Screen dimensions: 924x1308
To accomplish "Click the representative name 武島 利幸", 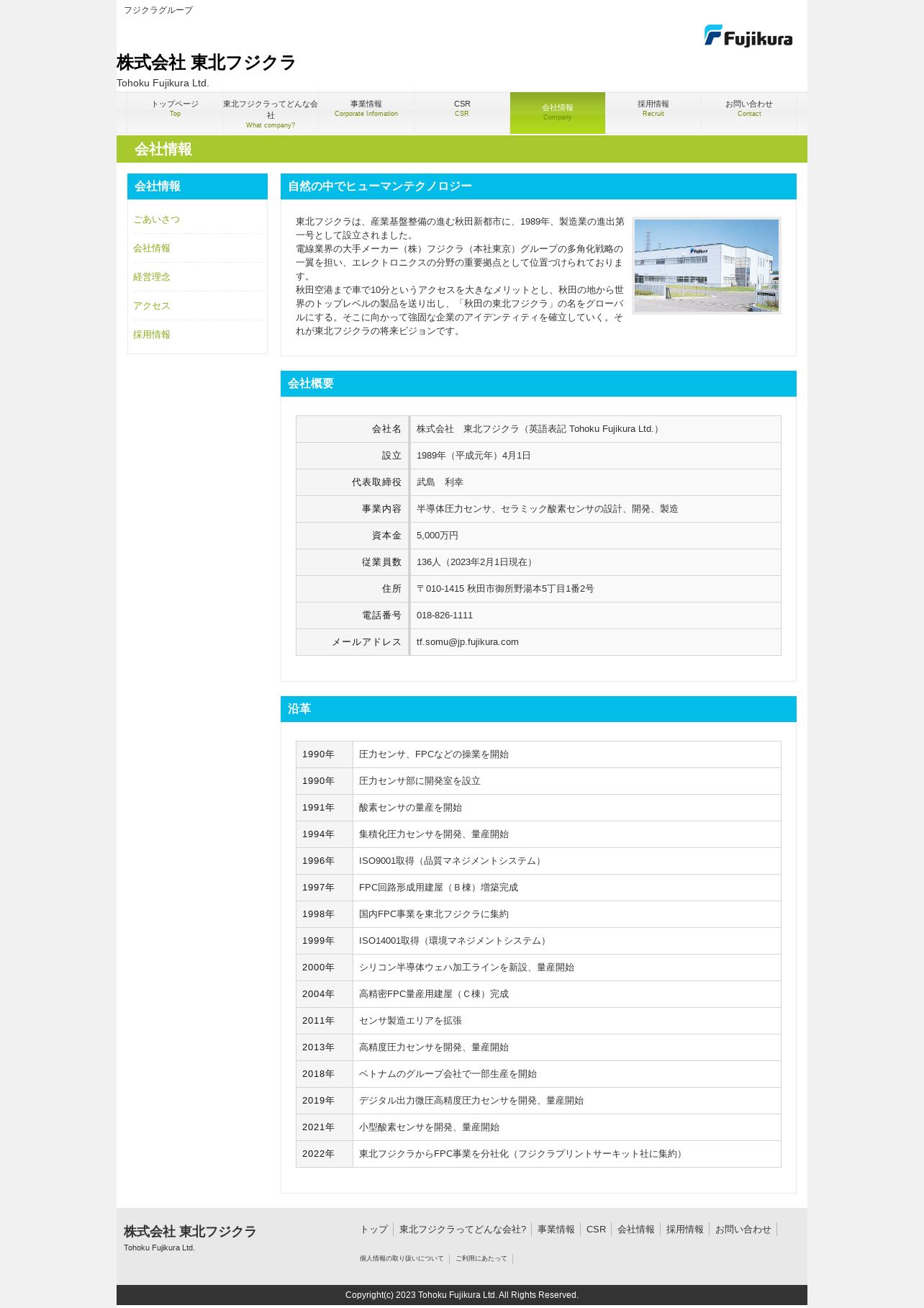I will pos(440,482).
